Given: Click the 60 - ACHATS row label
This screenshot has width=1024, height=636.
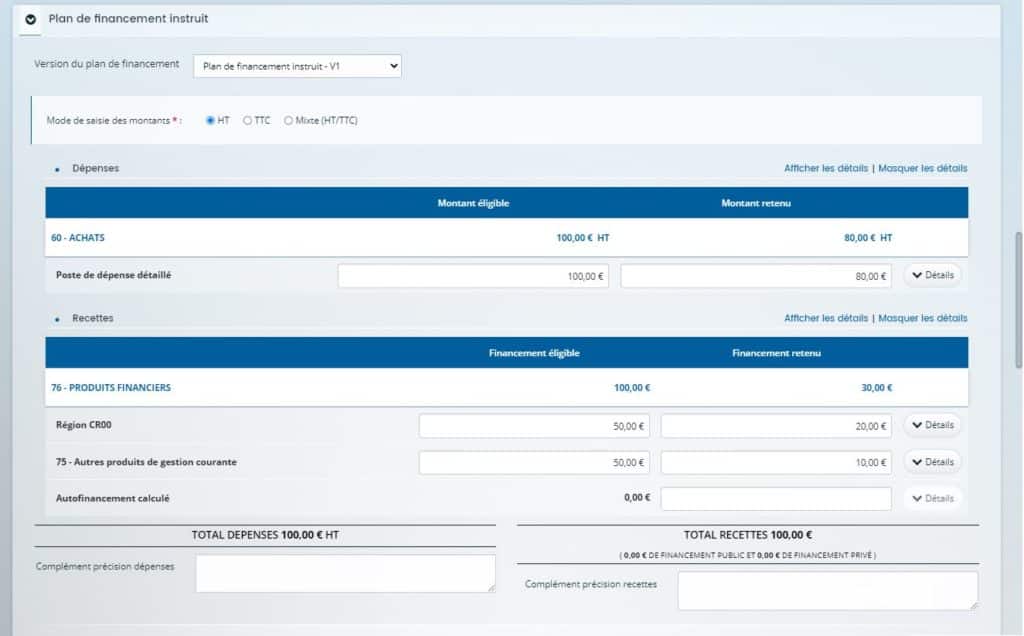Looking at the screenshot, I should [x=78, y=238].
